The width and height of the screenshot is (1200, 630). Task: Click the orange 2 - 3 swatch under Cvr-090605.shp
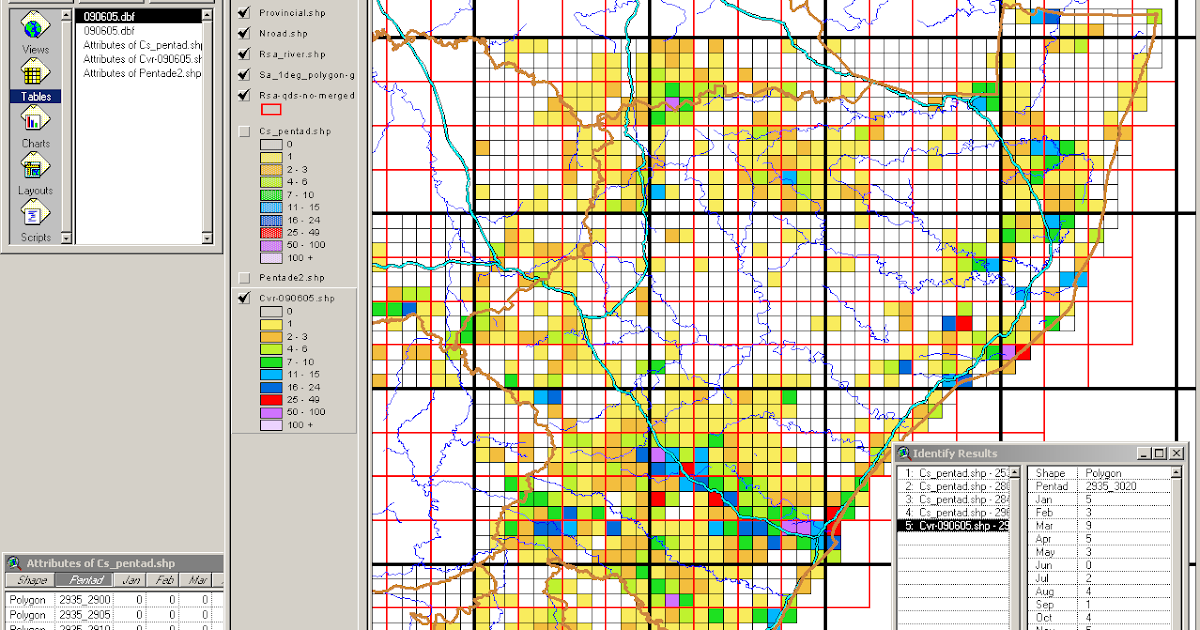pyautogui.click(x=270, y=337)
